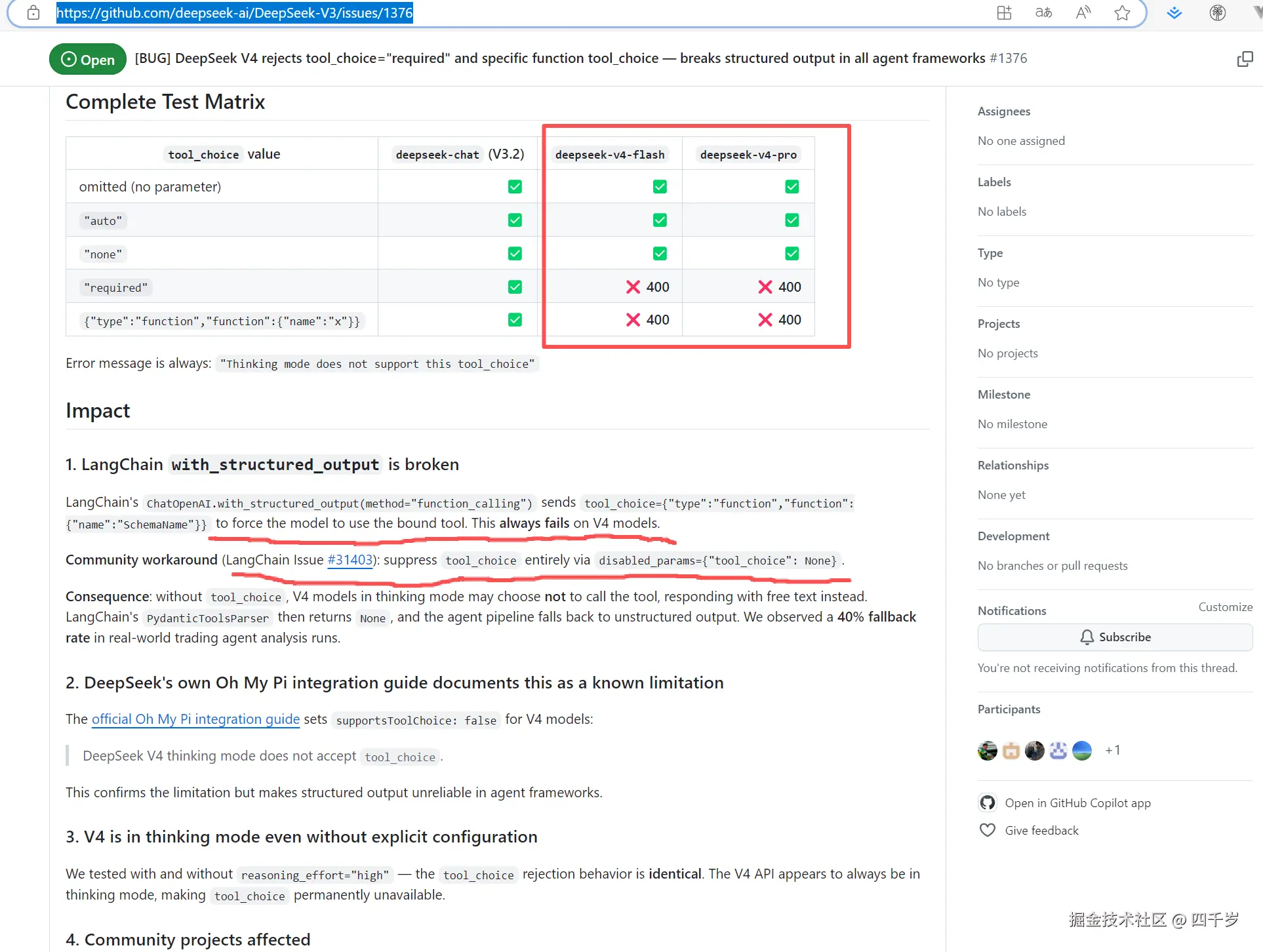Screen dimensions: 1263x952
Task: Click the green check in none row, v4-flash column
Action: [660, 254]
